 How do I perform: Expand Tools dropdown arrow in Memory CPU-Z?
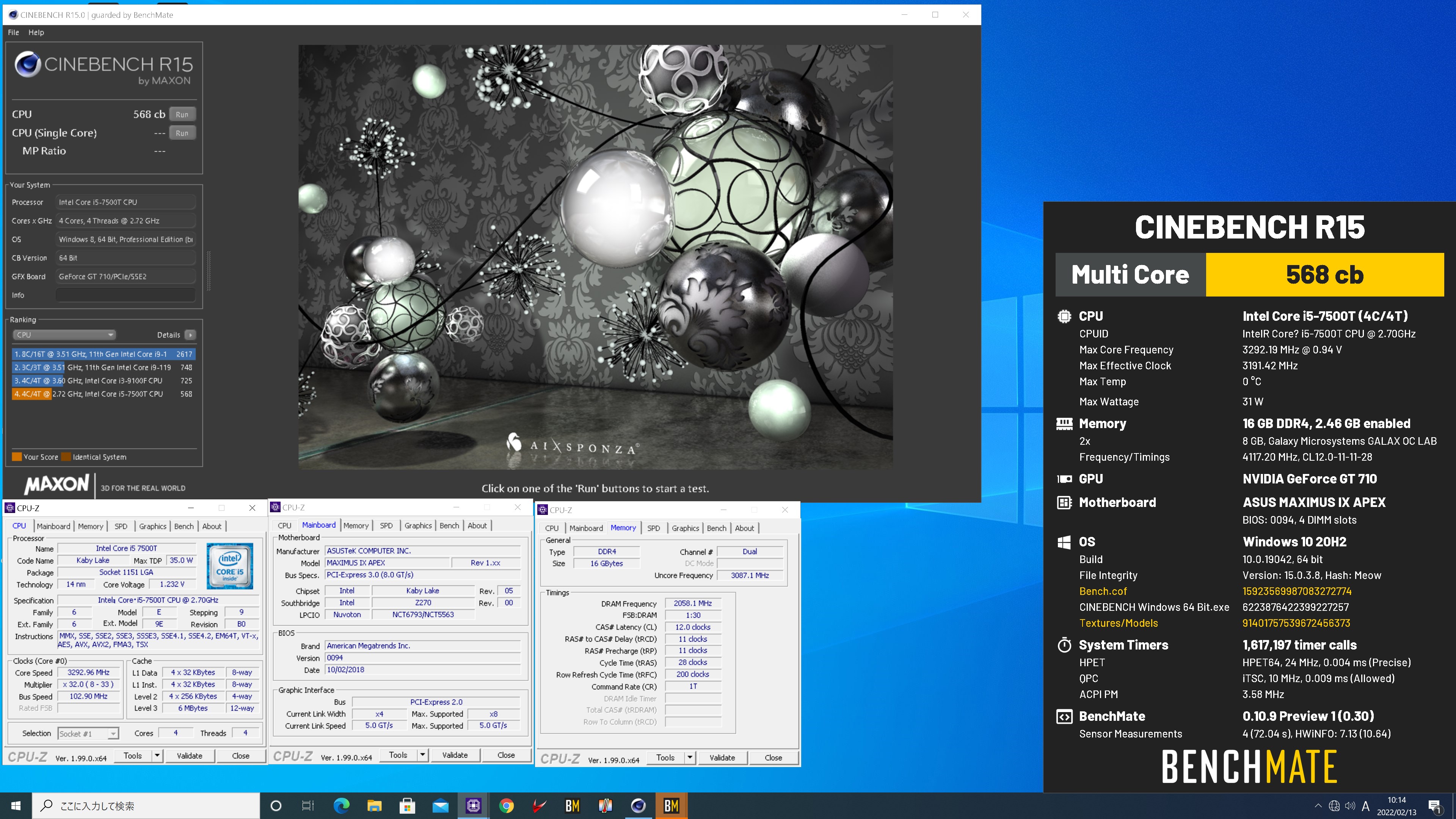(x=690, y=758)
